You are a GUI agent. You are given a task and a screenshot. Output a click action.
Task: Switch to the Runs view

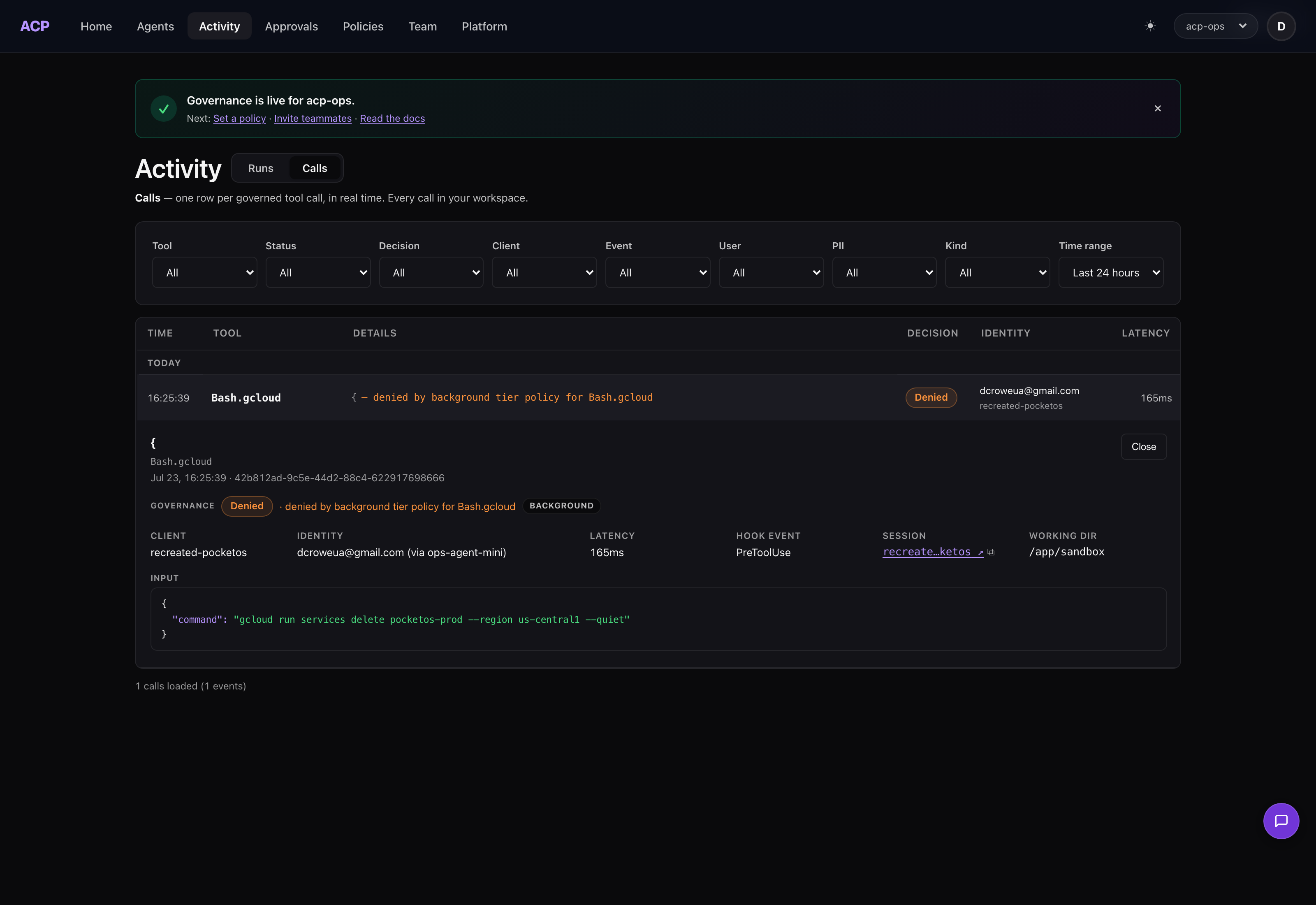point(261,168)
